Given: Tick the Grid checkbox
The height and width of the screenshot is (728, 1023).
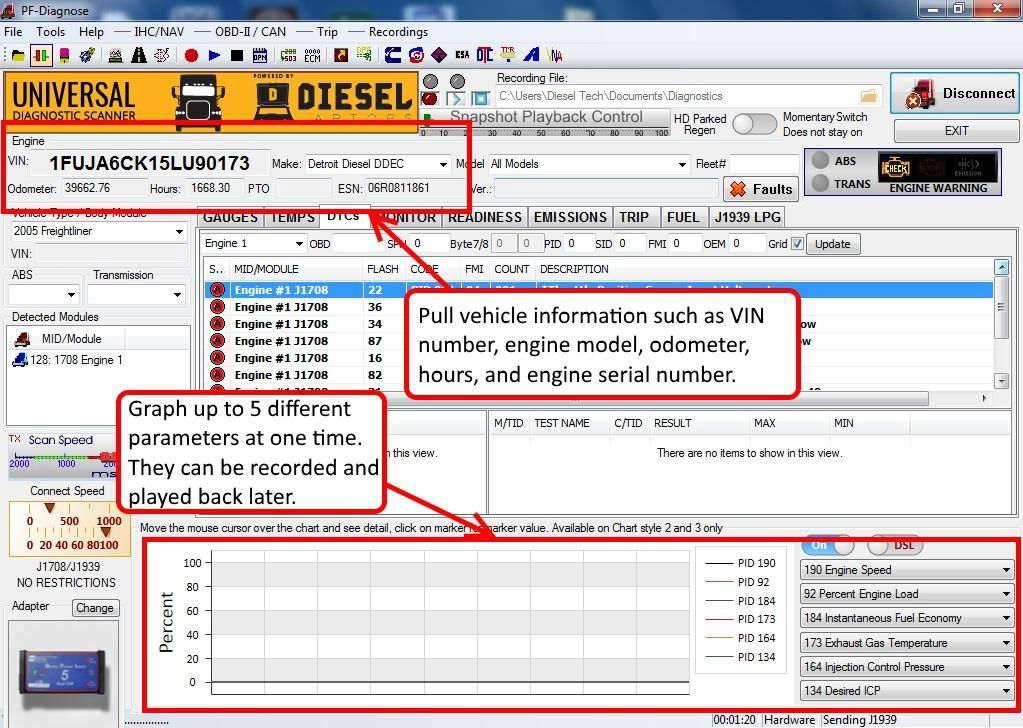Looking at the screenshot, I should click(x=797, y=243).
